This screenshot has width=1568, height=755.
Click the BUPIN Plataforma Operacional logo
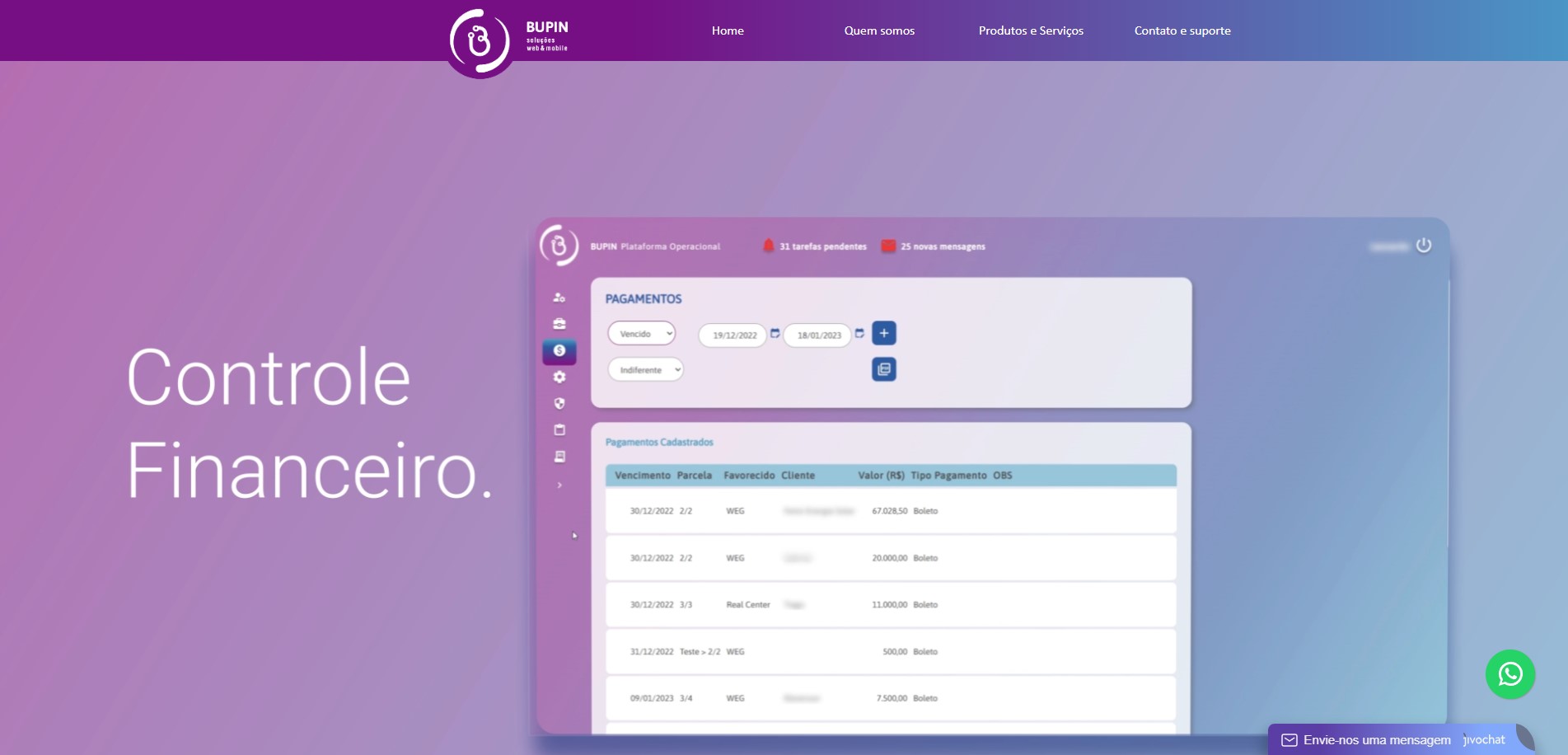coord(559,246)
